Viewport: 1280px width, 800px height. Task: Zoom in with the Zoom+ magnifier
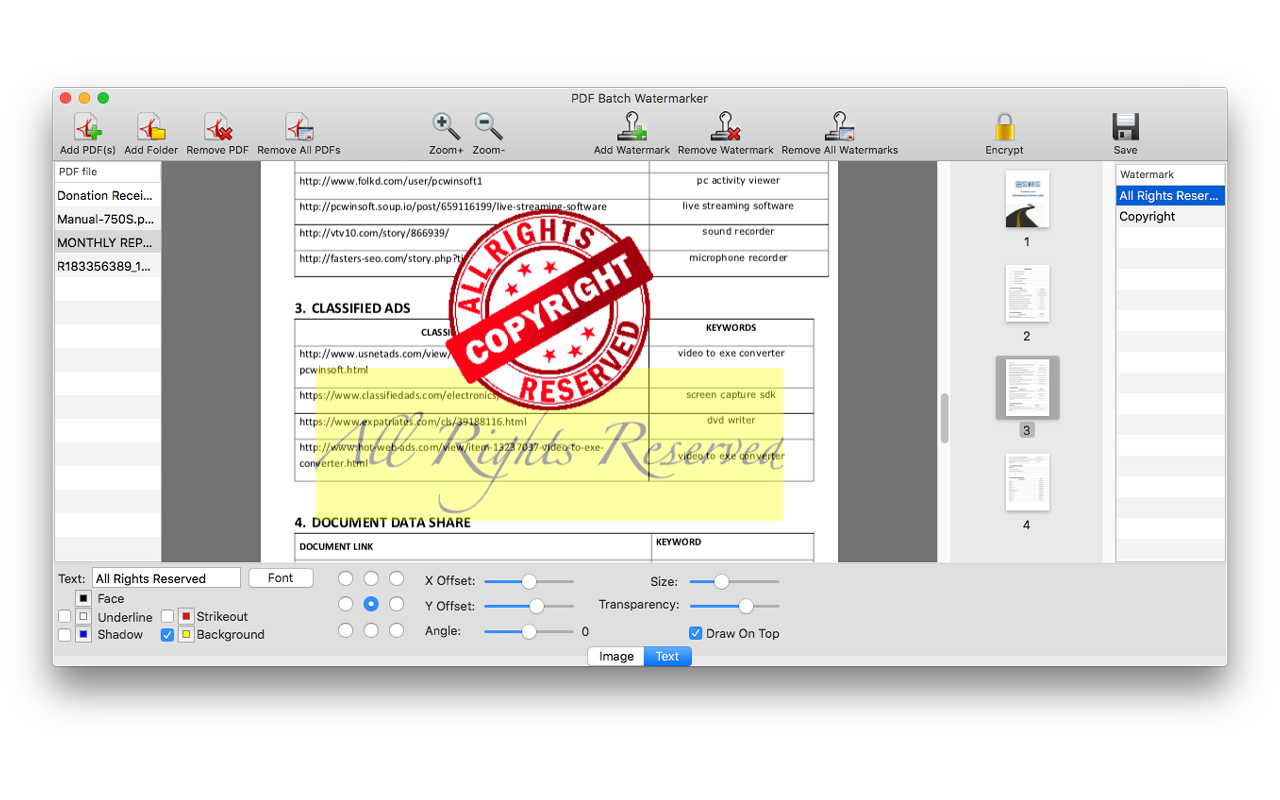[446, 127]
